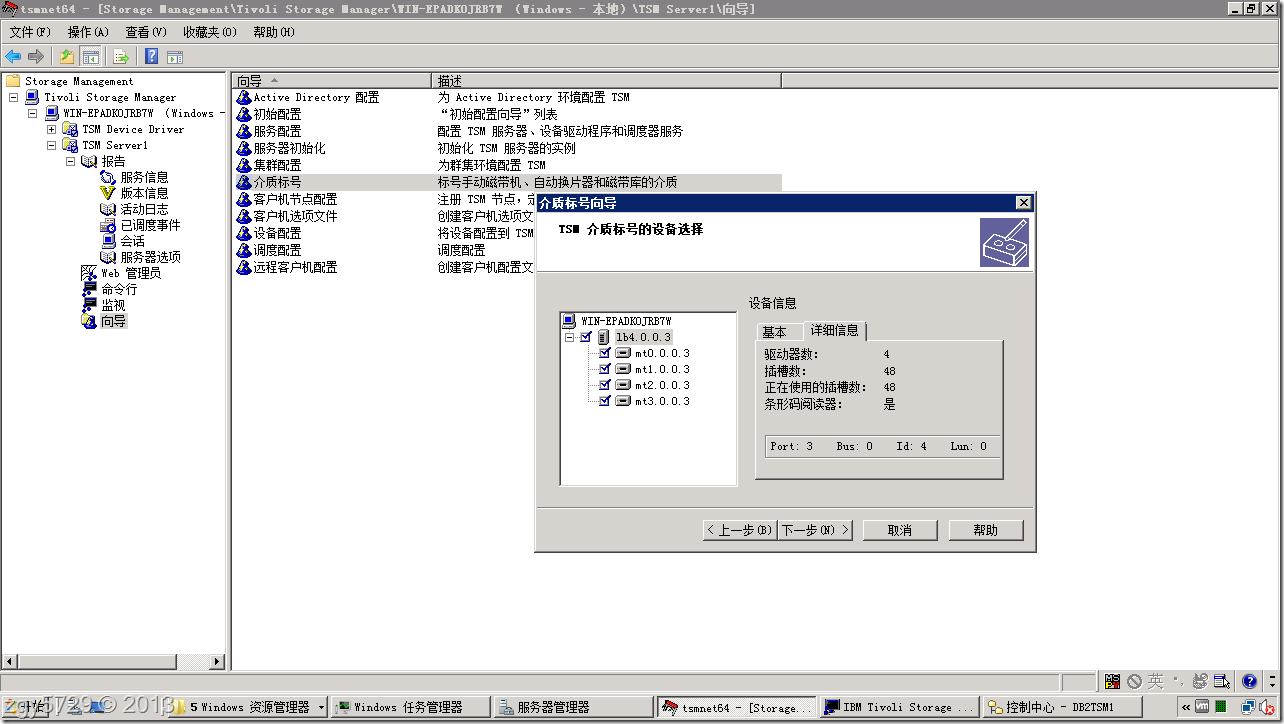Image resolution: width=1284 pixels, height=724 pixels.
Task: Collapse 报告 tree node
Action: [70, 161]
